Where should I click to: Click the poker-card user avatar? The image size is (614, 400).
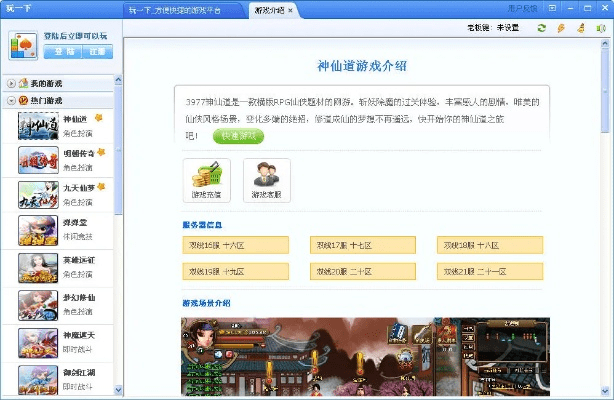pyautogui.click(x=23, y=45)
